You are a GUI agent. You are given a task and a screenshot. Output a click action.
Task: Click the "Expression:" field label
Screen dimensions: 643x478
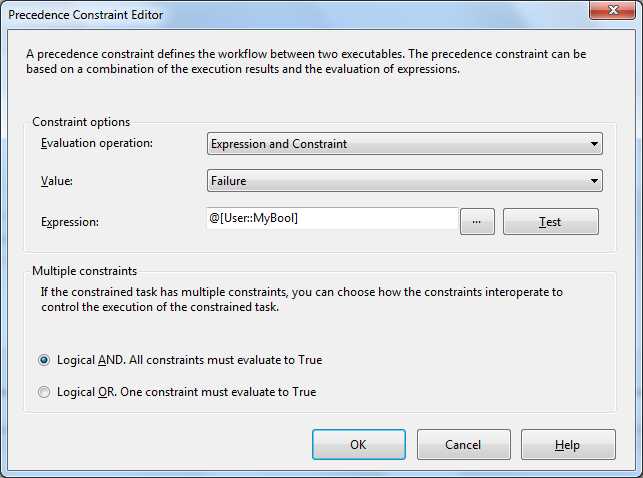70,222
